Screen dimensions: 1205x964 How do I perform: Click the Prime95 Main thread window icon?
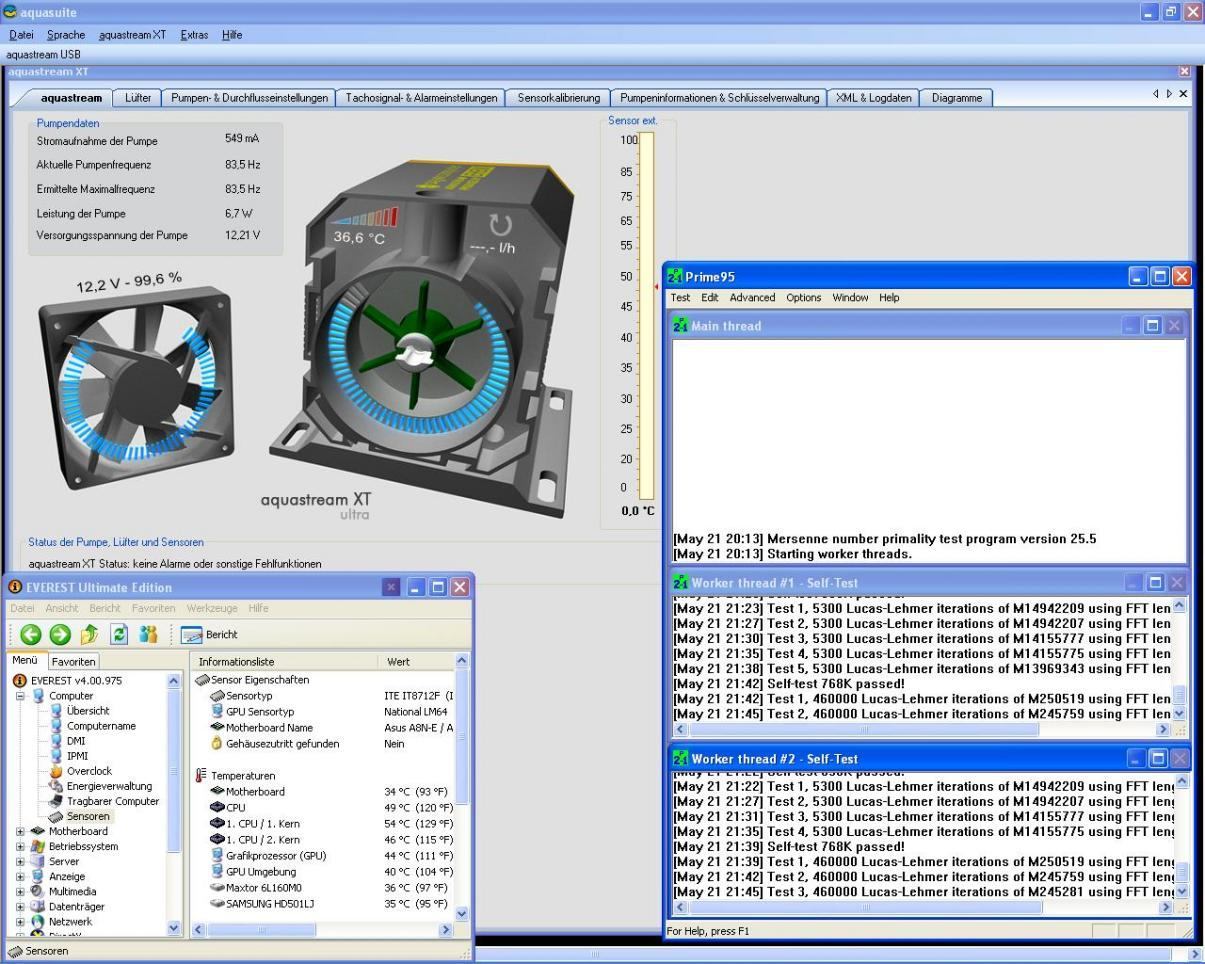(x=681, y=326)
